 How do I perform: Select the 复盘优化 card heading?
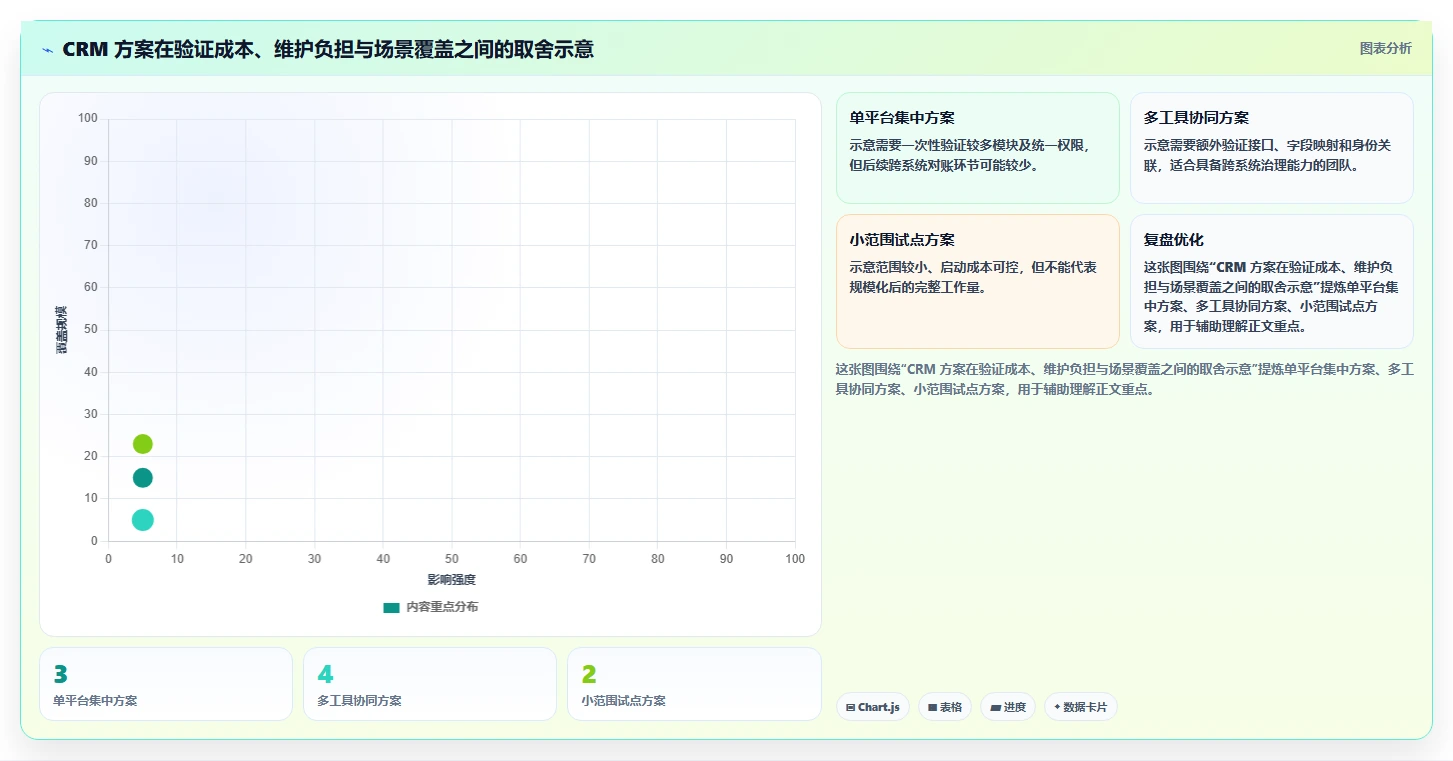1174,240
